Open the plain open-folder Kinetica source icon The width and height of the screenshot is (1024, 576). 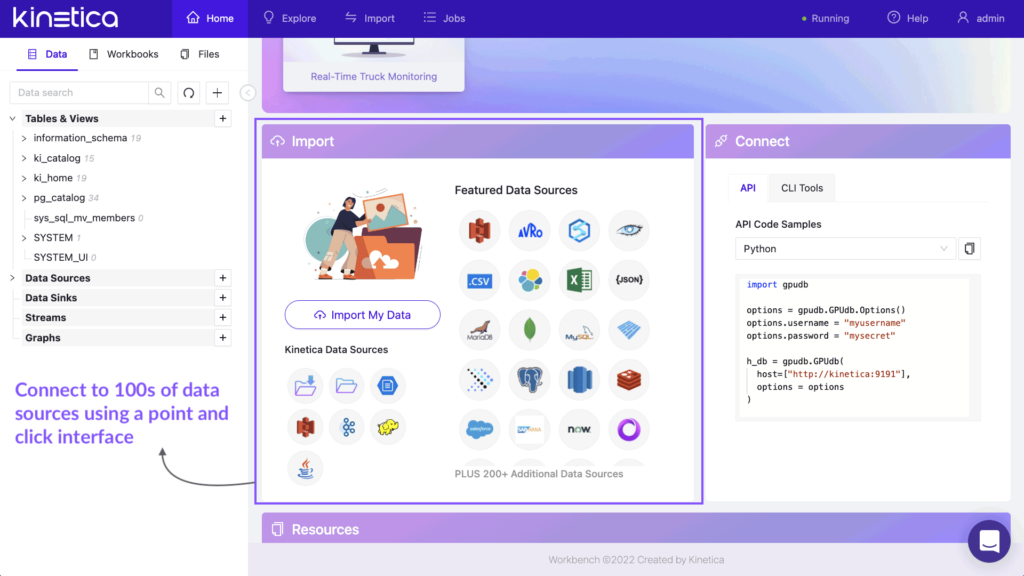coord(346,385)
